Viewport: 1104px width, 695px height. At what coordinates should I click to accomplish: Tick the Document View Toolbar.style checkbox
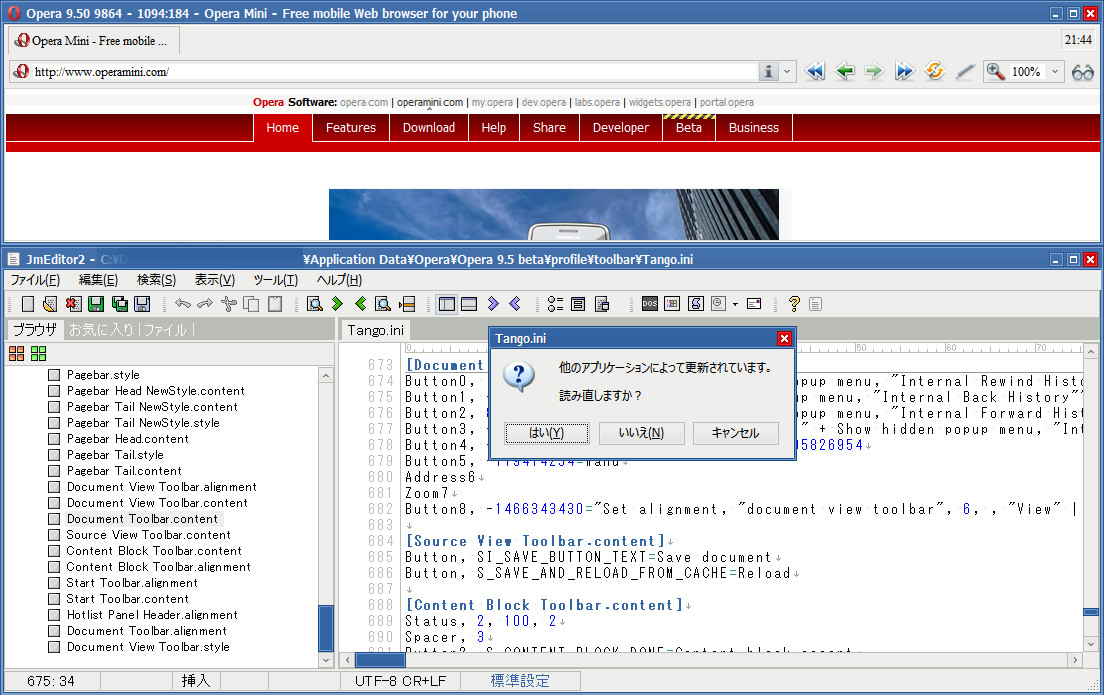pos(54,647)
